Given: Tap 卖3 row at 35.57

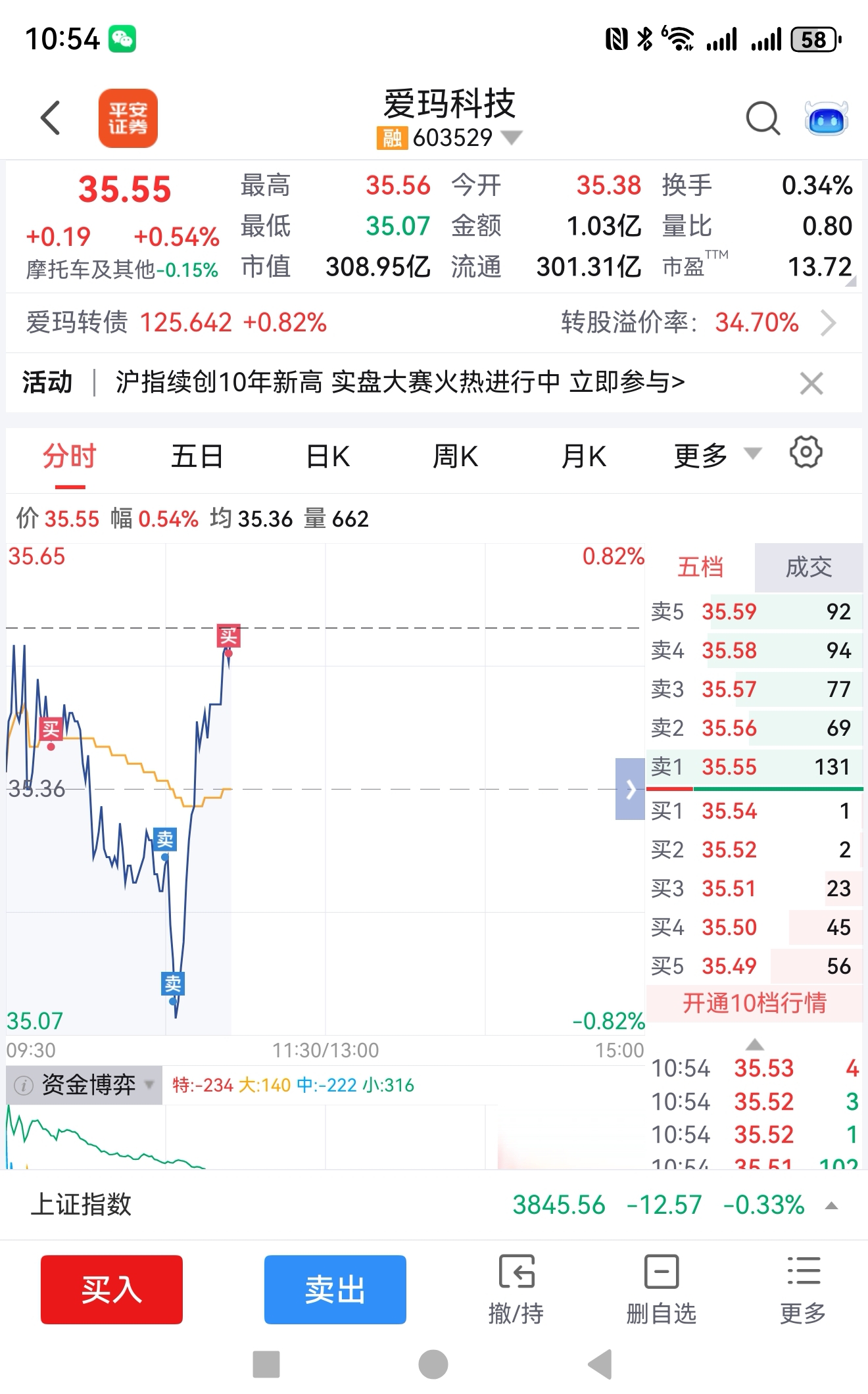Looking at the screenshot, I should 754,689.
